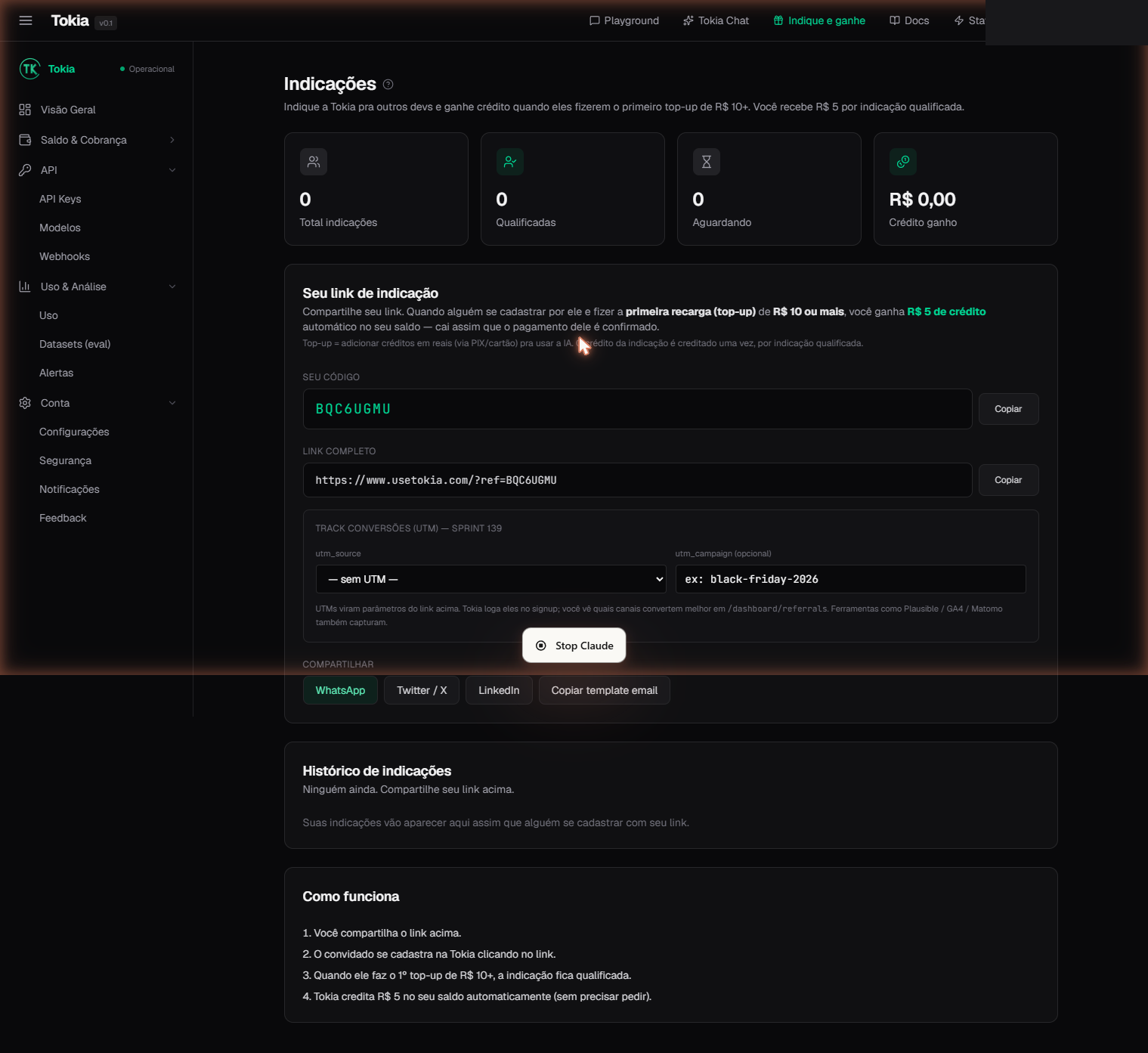Open Tokia Chat in top navigation
This screenshot has width=1148, height=1053.
pyautogui.click(x=716, y=20)
